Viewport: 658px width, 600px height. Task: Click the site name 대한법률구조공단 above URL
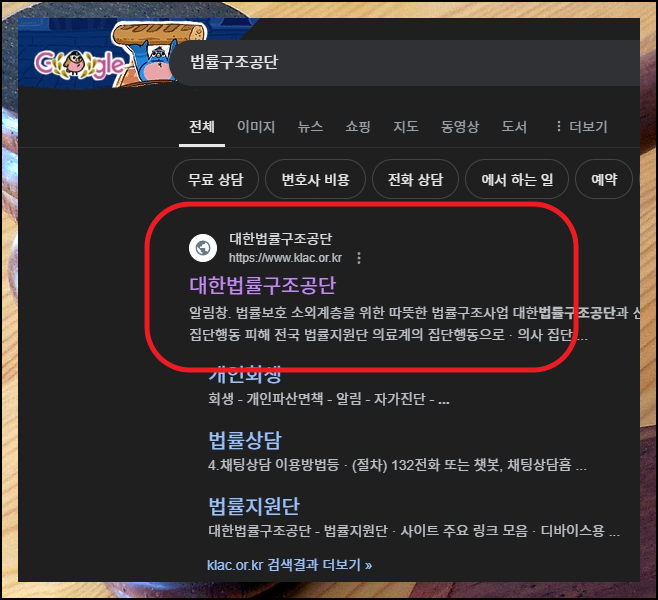pyautogui.click(x=280, y=239)
